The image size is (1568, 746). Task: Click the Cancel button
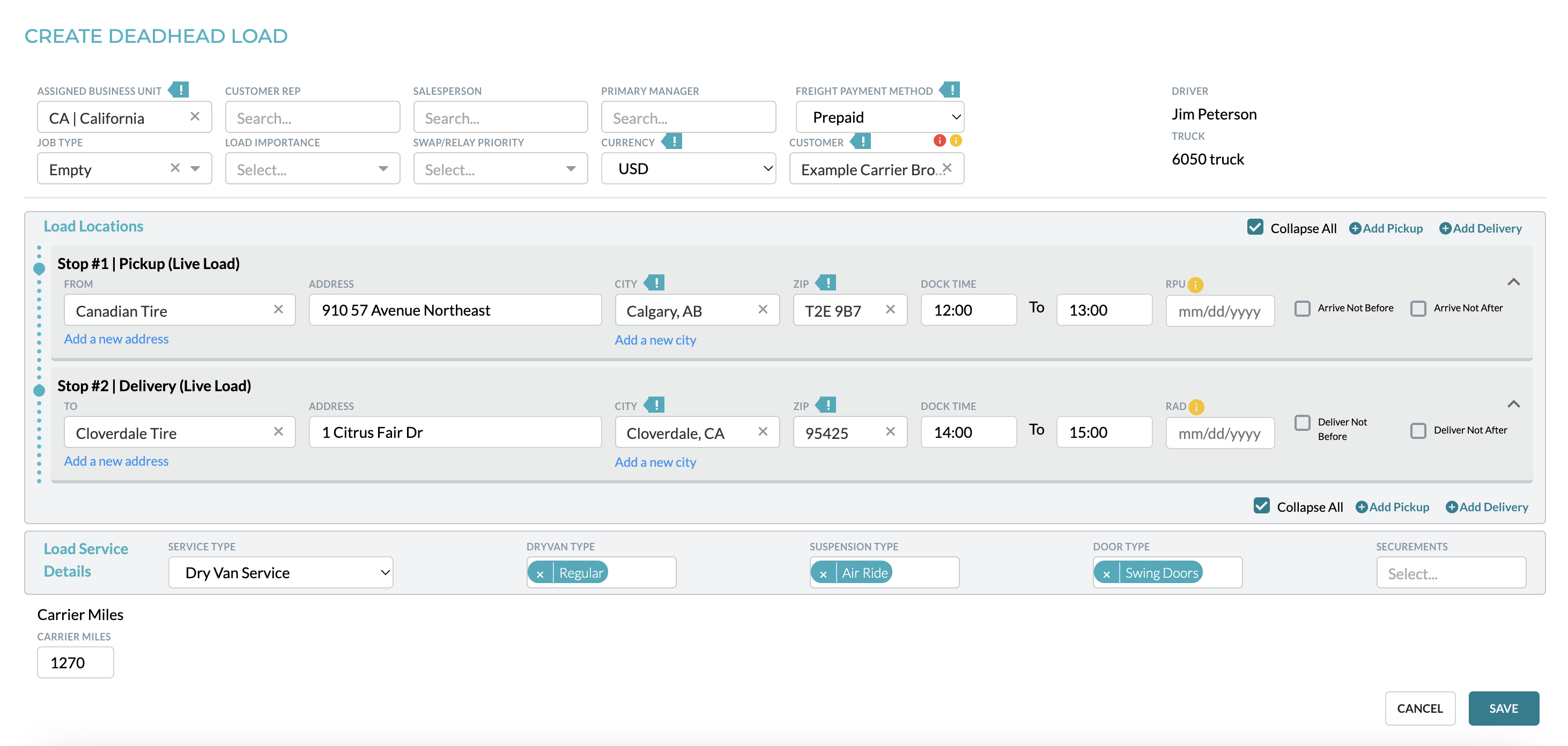(1419, 708)
